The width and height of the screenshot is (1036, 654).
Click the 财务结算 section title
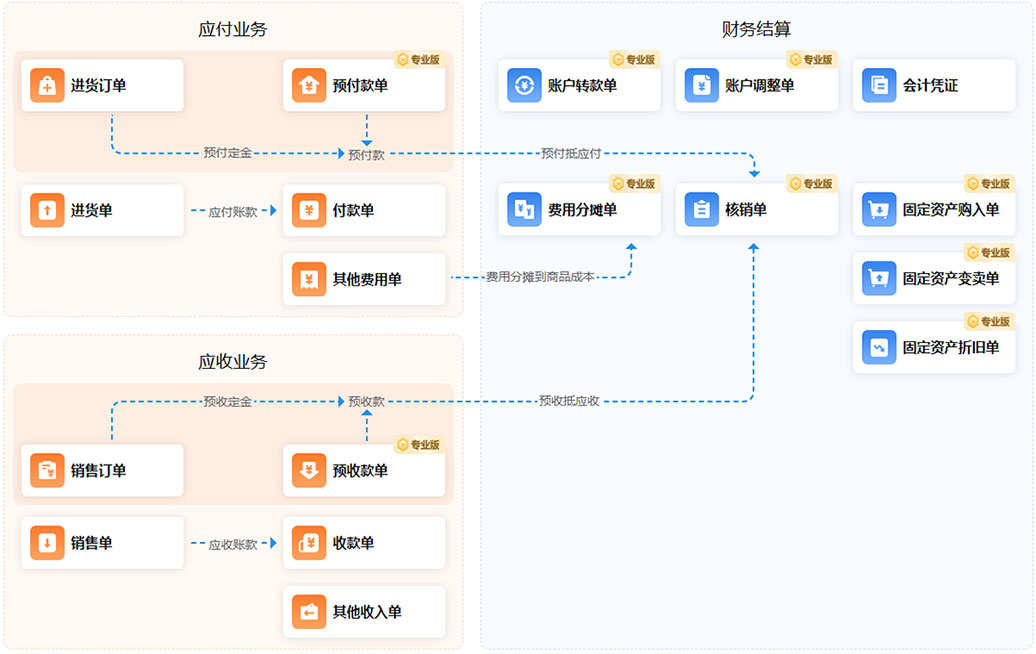tap(756, 29)
